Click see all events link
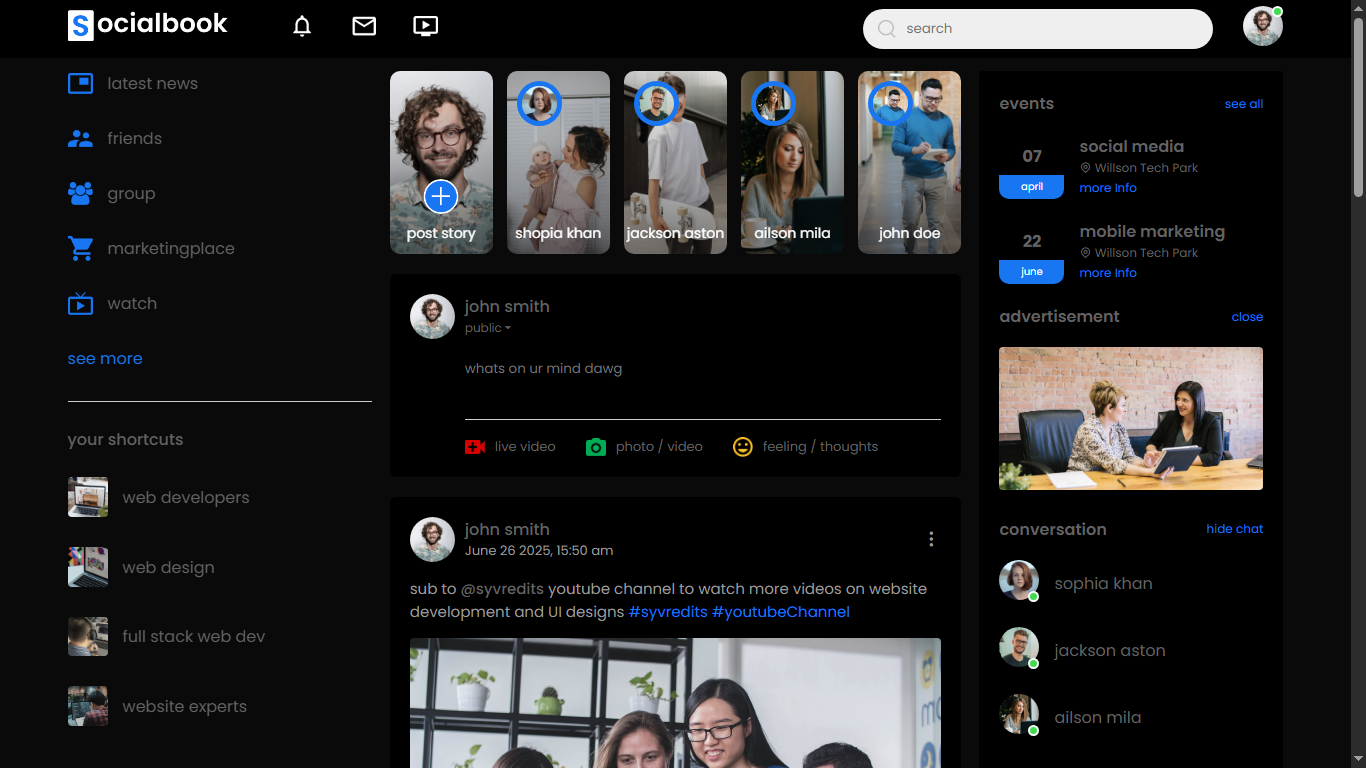The height and width of the screenshot is (768, 1366). pos(1244,104)
